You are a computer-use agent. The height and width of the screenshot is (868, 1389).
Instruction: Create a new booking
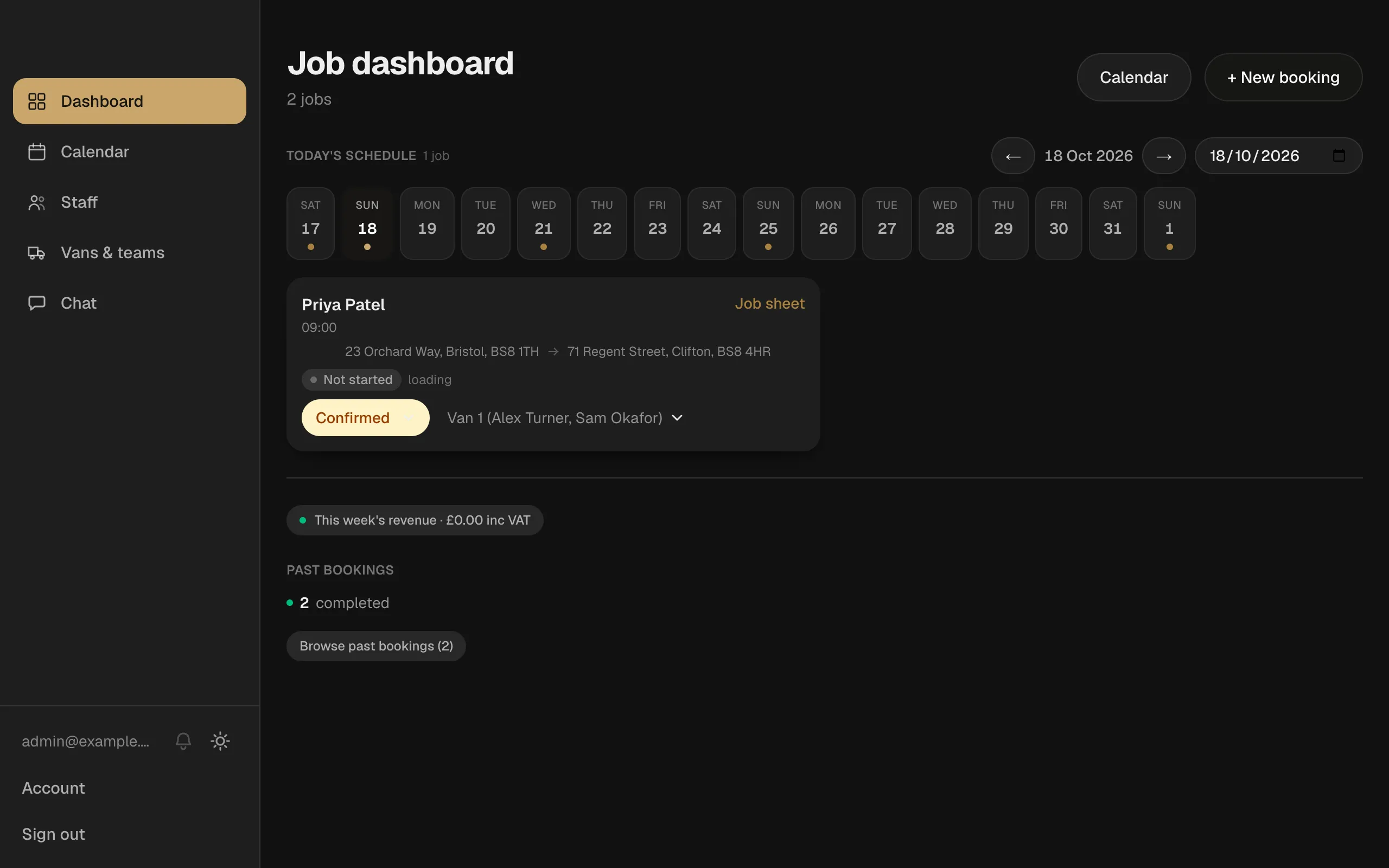[1283, 78]
